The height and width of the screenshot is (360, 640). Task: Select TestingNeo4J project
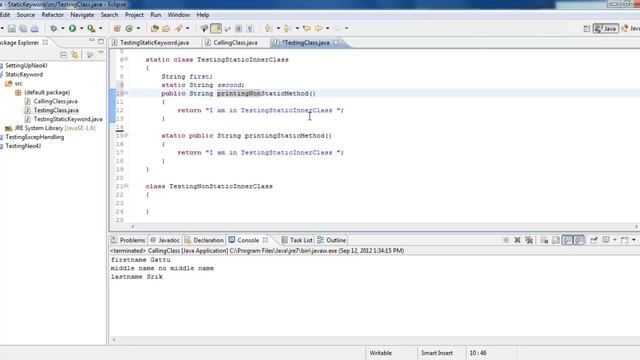(23, 146)
